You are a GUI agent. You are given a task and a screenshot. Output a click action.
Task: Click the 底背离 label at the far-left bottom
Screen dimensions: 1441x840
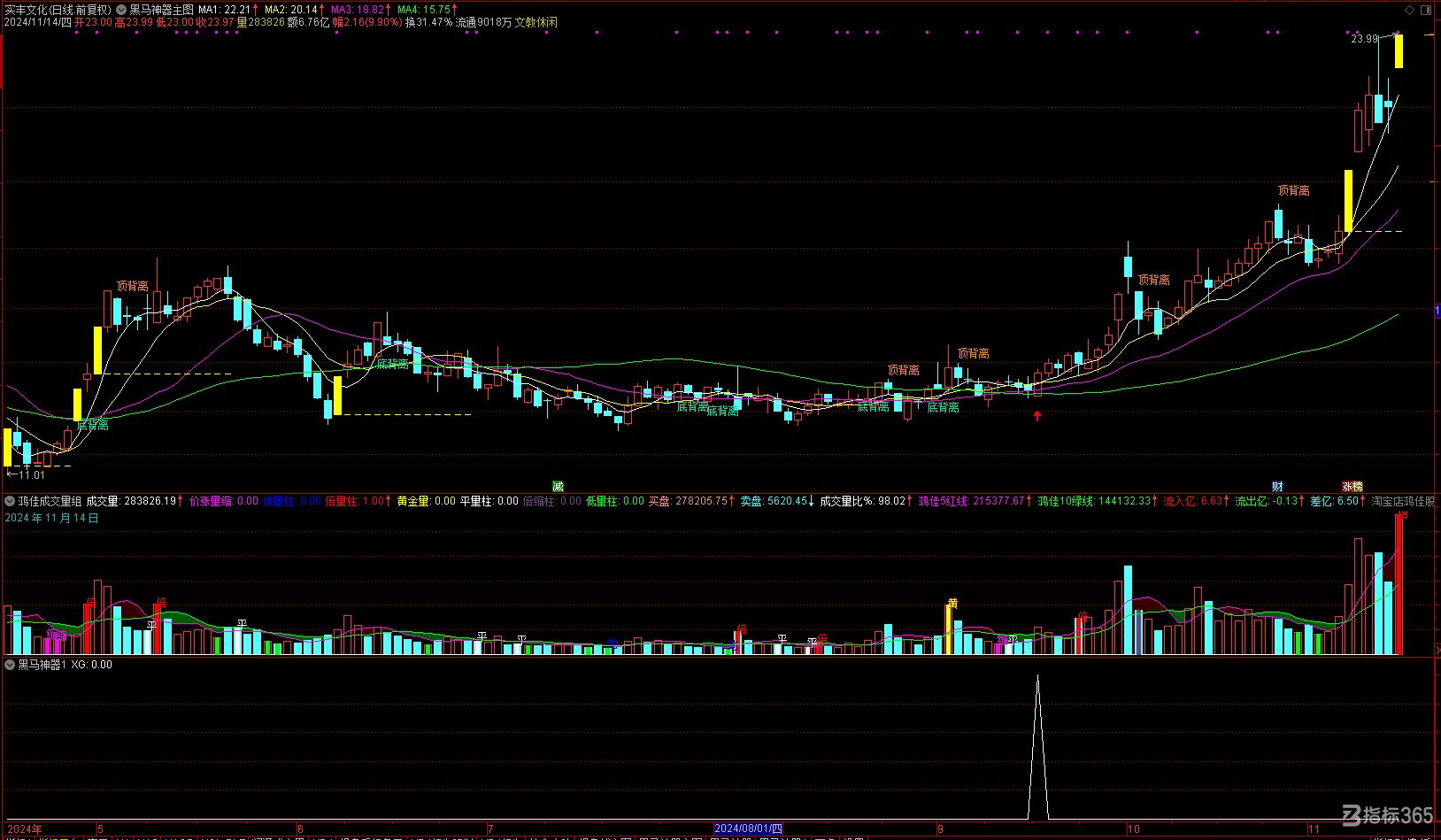click(x=92, y=425)
